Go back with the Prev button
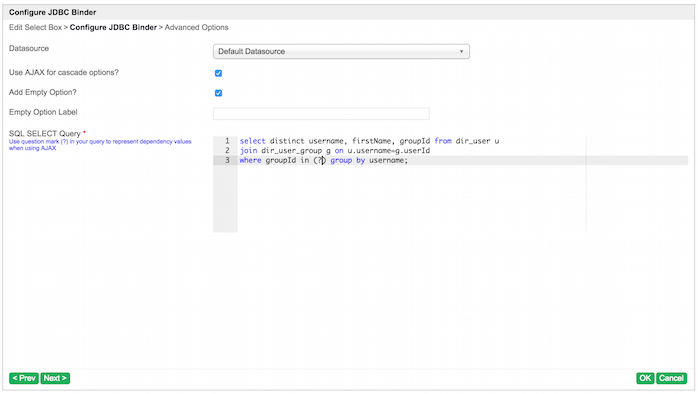The image size is (698, 394). pyautogui.click(x=24, y=378)
